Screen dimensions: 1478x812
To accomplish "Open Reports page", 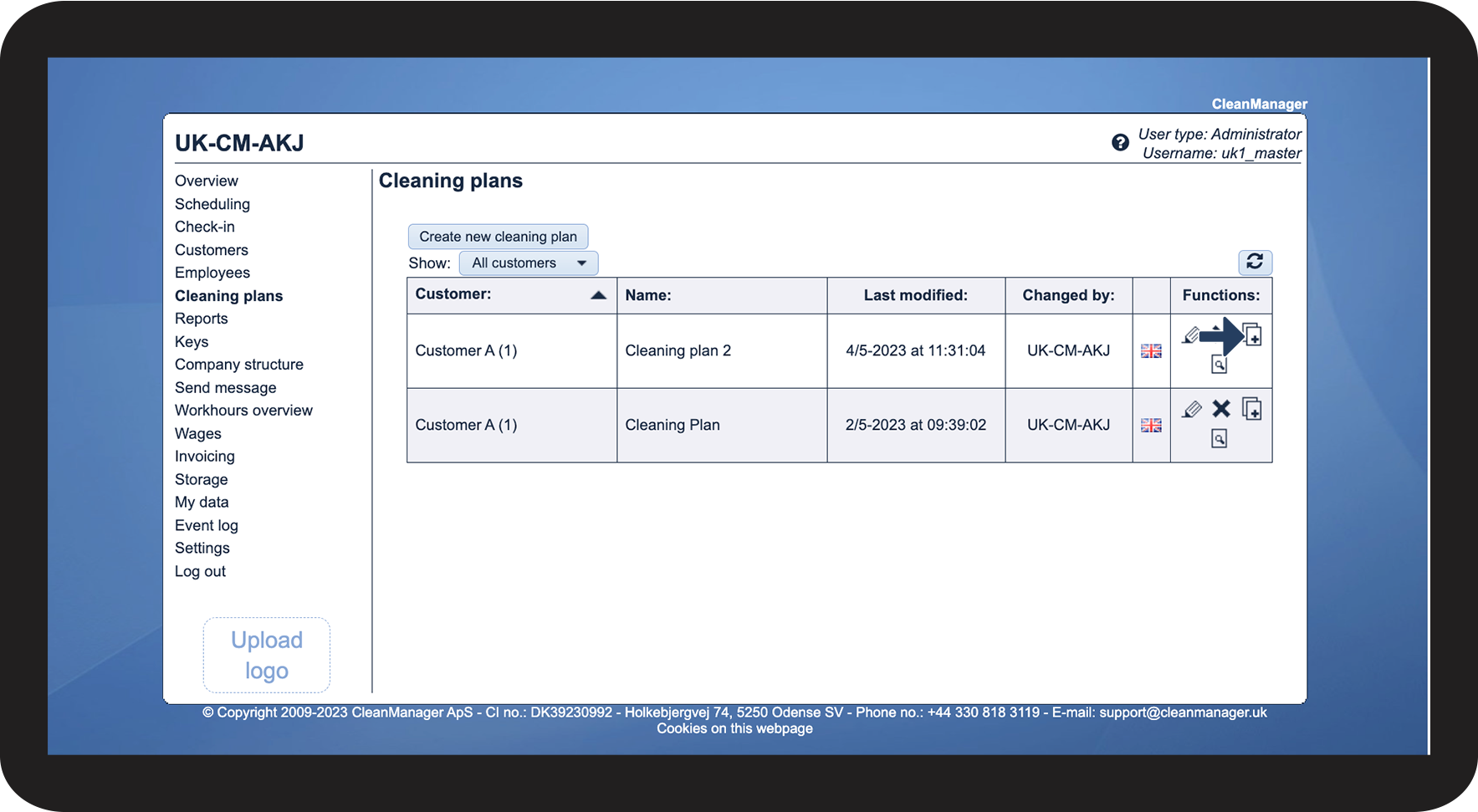I will (202, 319).
